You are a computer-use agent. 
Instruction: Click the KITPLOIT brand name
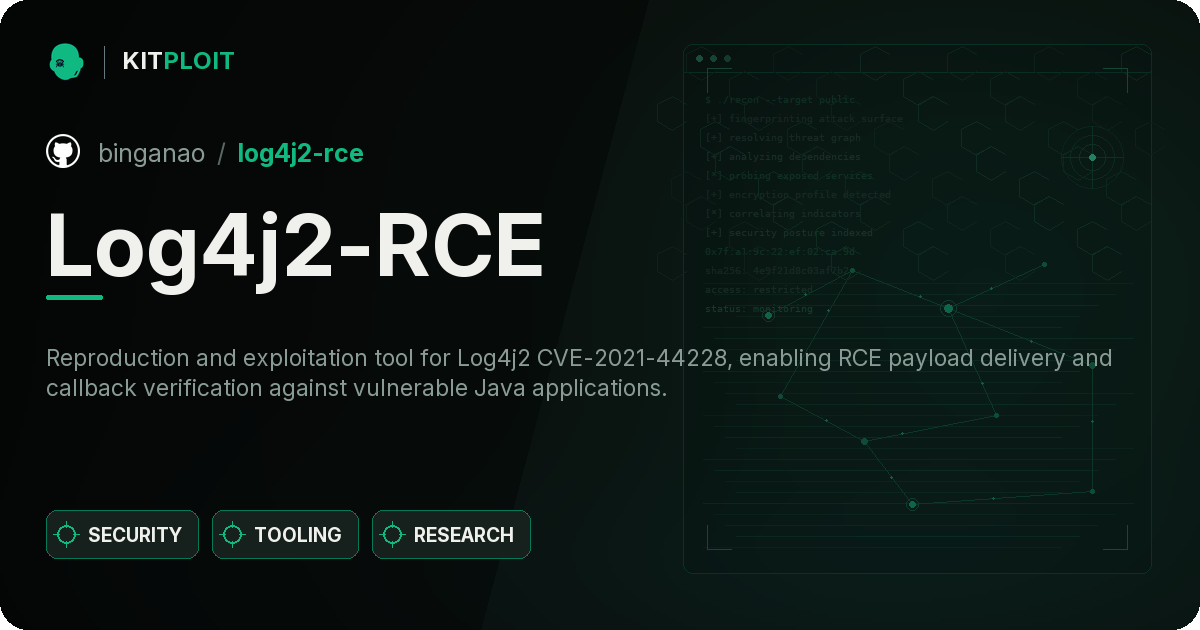click(178, 61)
